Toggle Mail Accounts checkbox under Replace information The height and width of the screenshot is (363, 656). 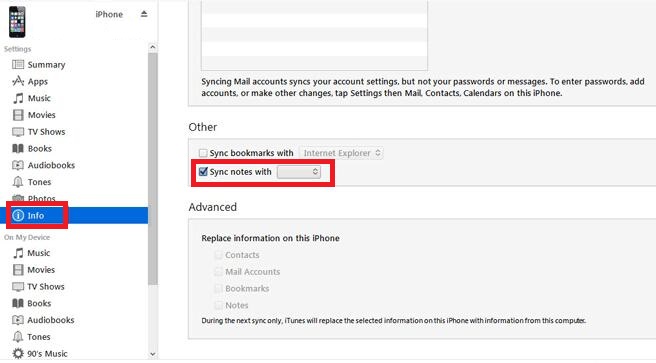point(218,271)
